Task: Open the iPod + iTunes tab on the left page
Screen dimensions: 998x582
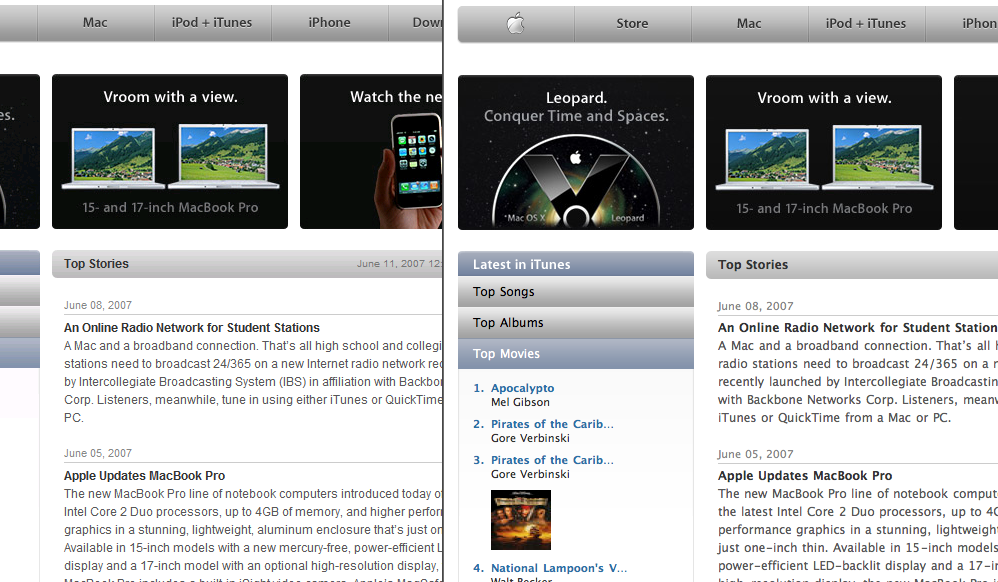Action: click(x=212, y=23)
